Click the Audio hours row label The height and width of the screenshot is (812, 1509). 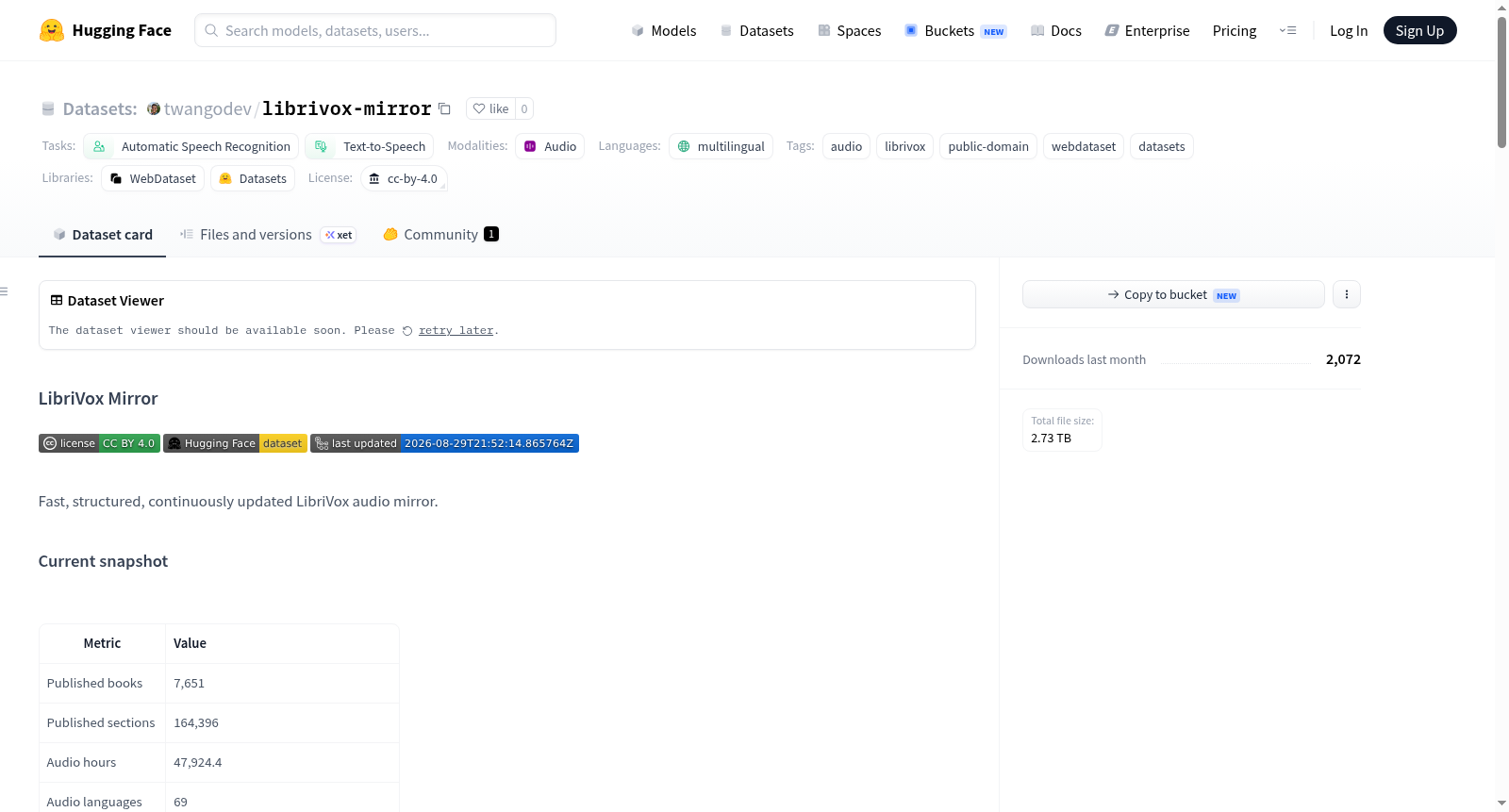81,762
